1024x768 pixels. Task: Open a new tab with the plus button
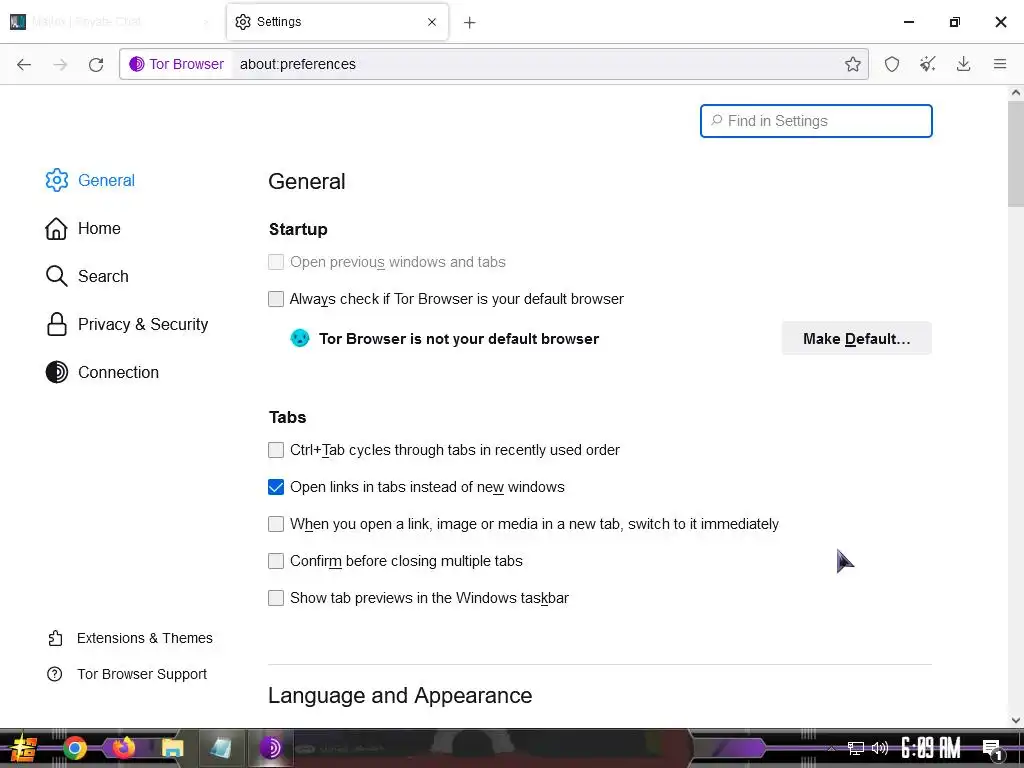(470, 23)
